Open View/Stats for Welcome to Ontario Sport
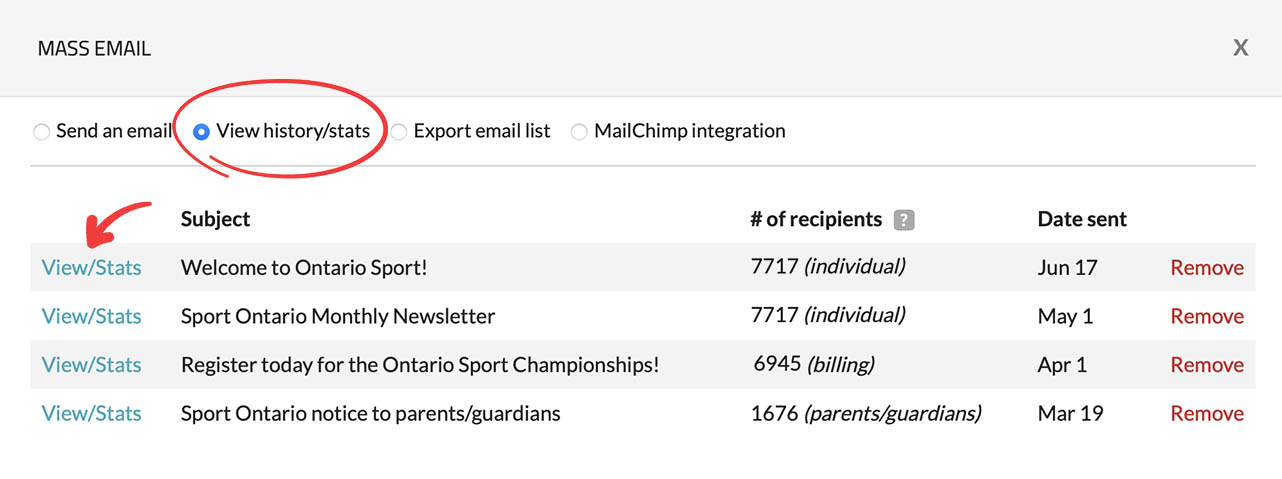Viewport: 1282px width, 479px height. pos(91,268)
